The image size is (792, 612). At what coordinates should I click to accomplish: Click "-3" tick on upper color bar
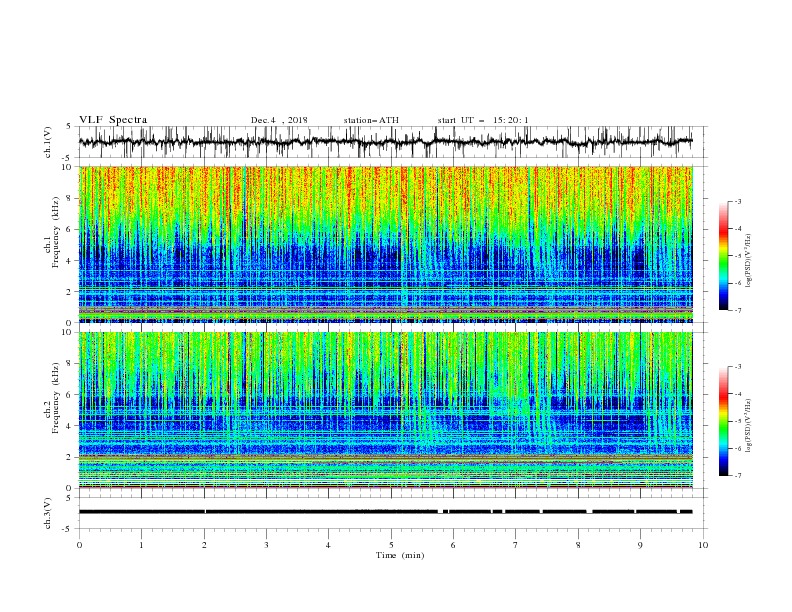pyautogui.click(x=738, y=201)
